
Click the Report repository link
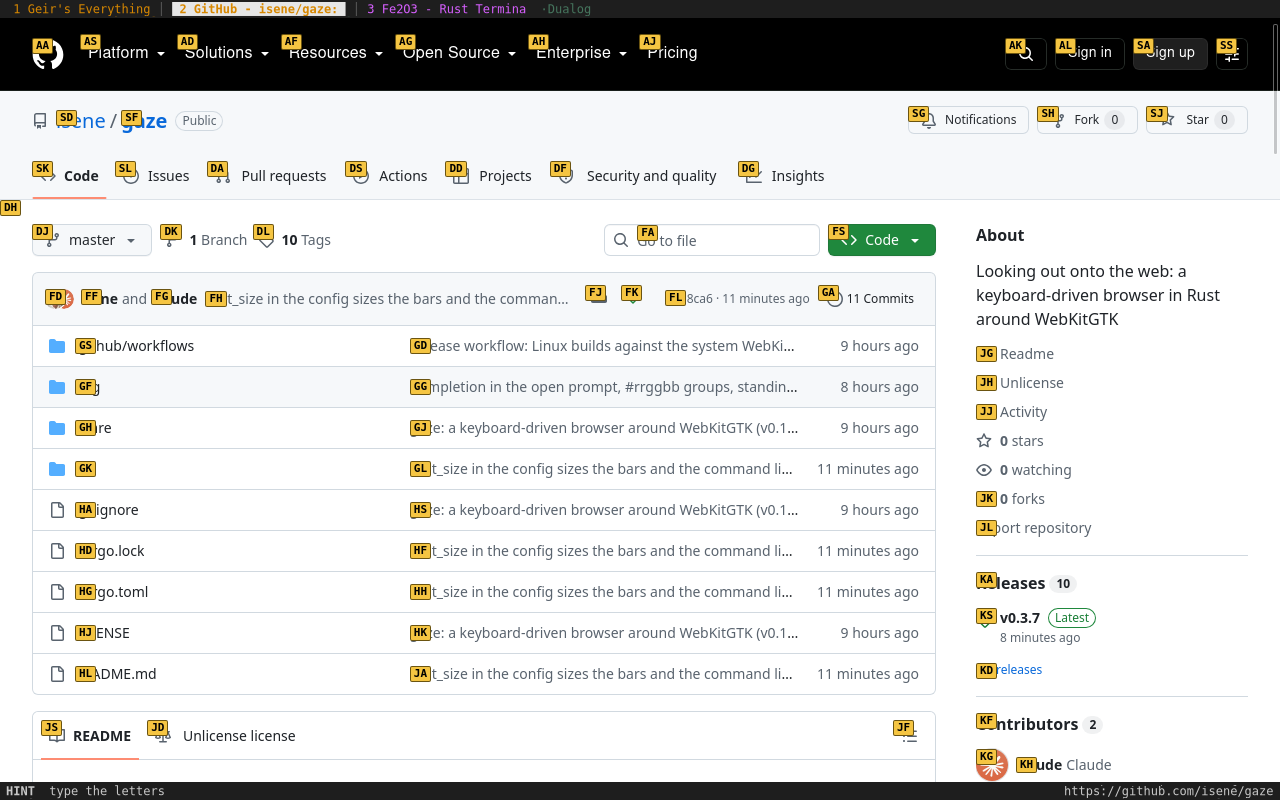click(x=1034, y=528)
